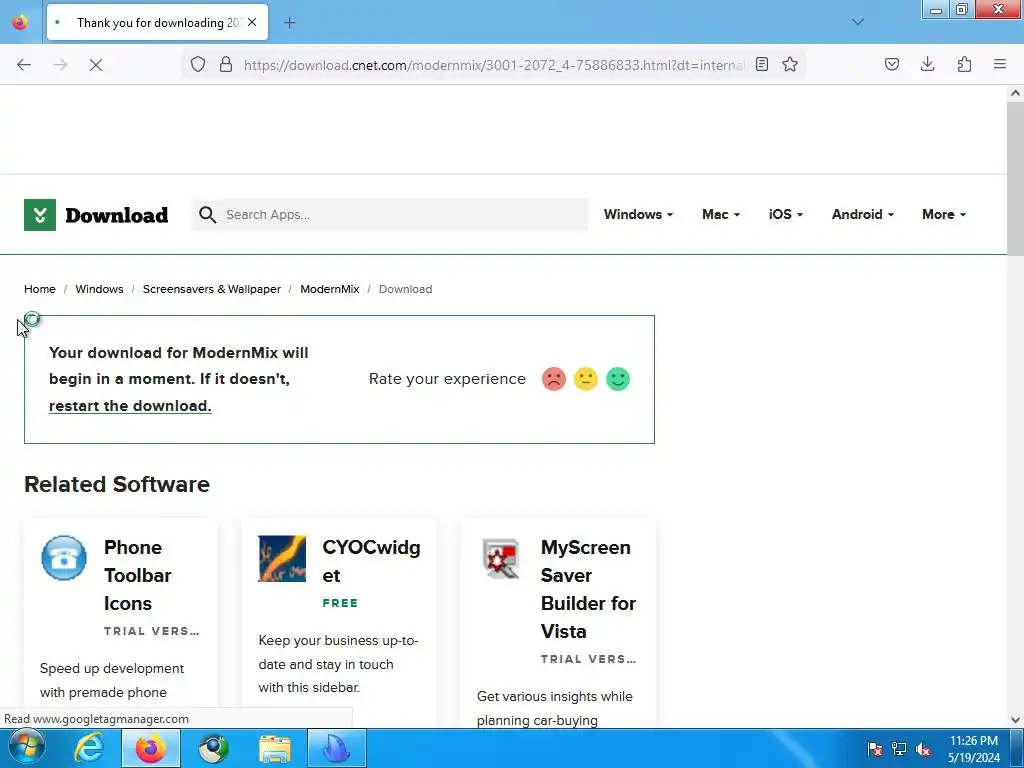1024x768 pixels.
Task: Click the vertical scrollbar thumb
Action: tap(1015, 178)
